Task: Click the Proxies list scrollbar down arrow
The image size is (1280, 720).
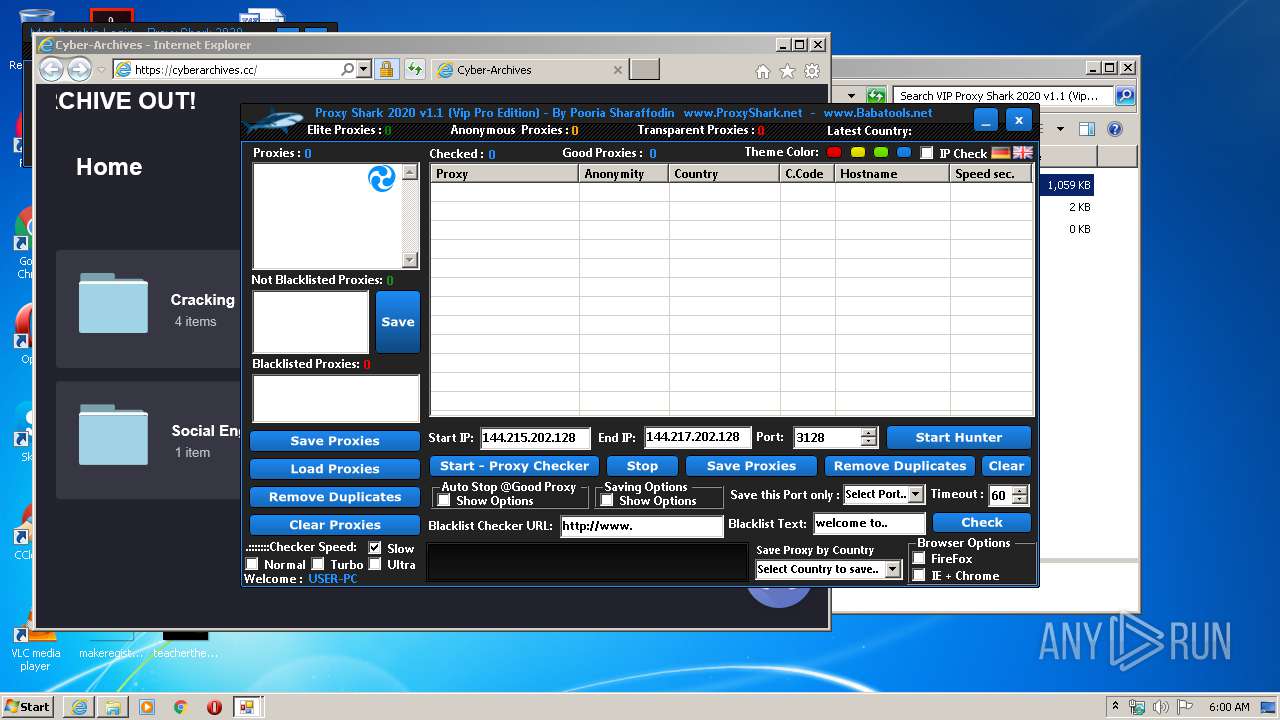Action: (410, 261)
